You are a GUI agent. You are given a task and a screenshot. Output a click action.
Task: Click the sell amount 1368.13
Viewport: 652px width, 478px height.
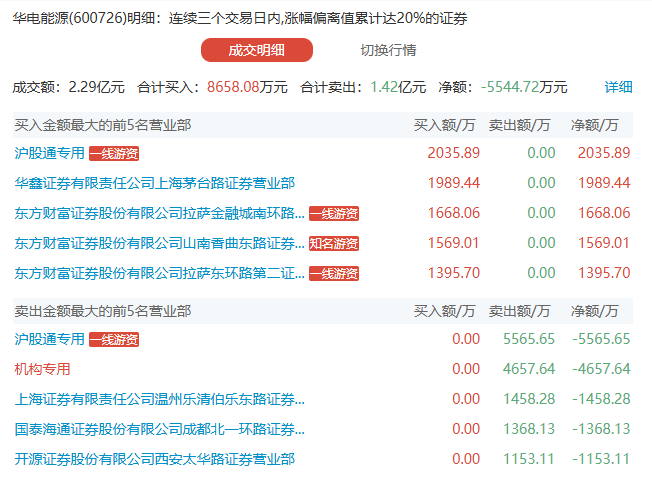pyautogui.click(x=529, y=429)
